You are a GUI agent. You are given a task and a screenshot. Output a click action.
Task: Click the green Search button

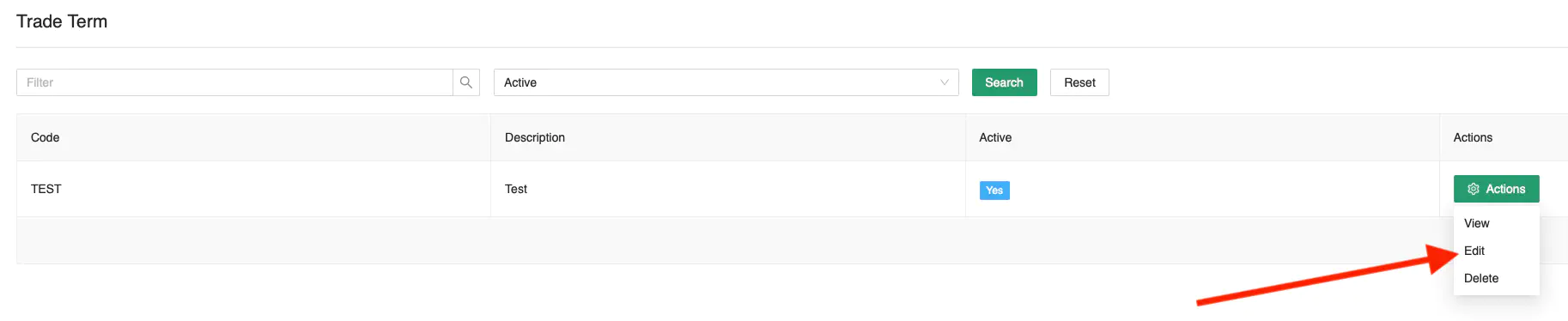coord(1004,82)
